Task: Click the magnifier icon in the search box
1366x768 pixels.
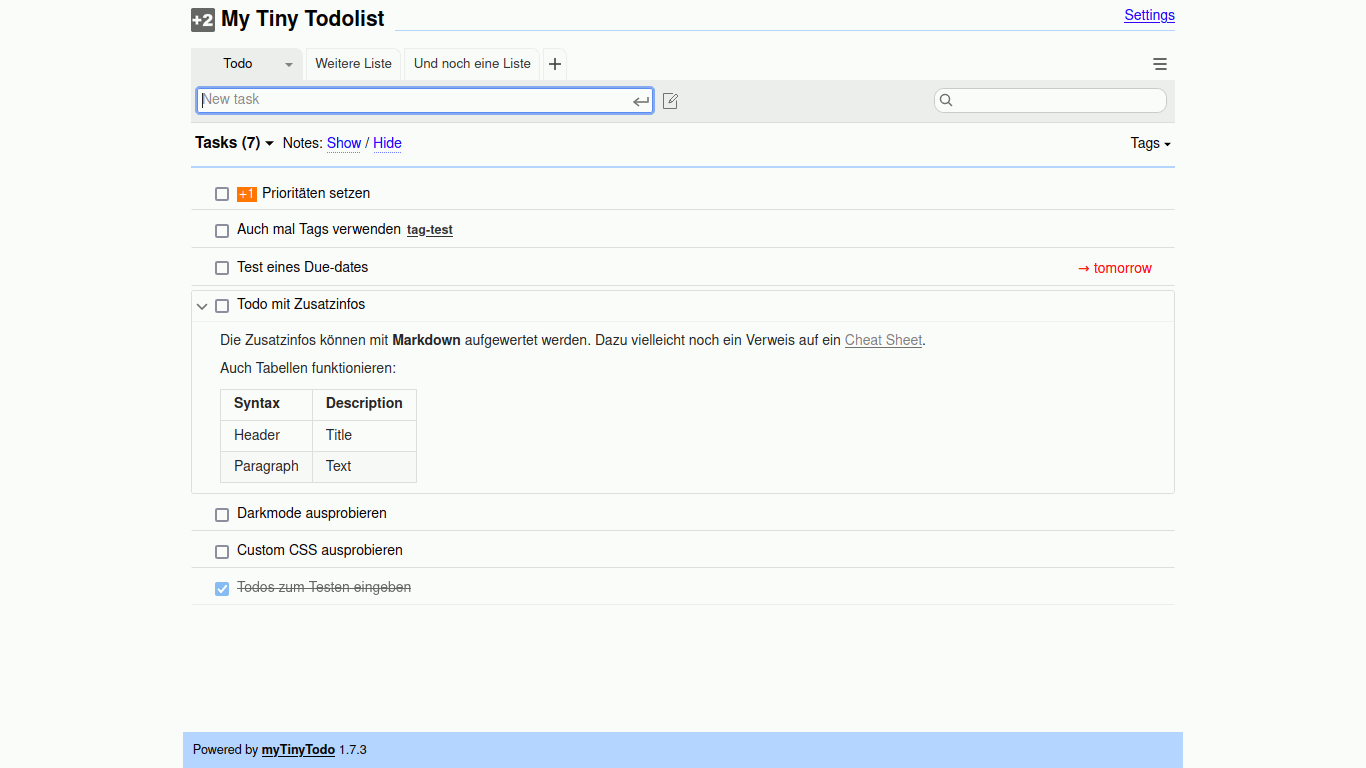Action: pos(946,100)
